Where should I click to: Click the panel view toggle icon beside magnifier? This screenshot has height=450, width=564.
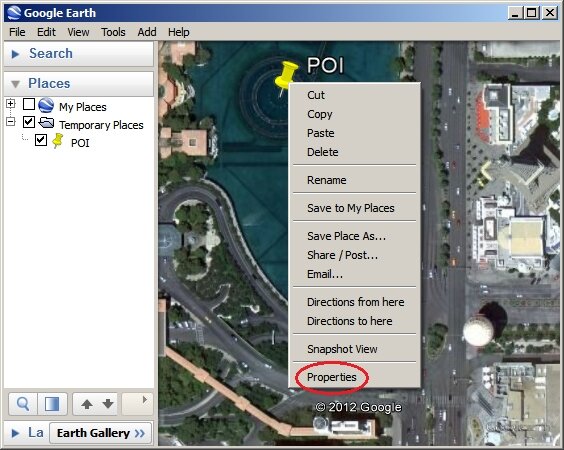pyautogui.click(x=52, y=404)
